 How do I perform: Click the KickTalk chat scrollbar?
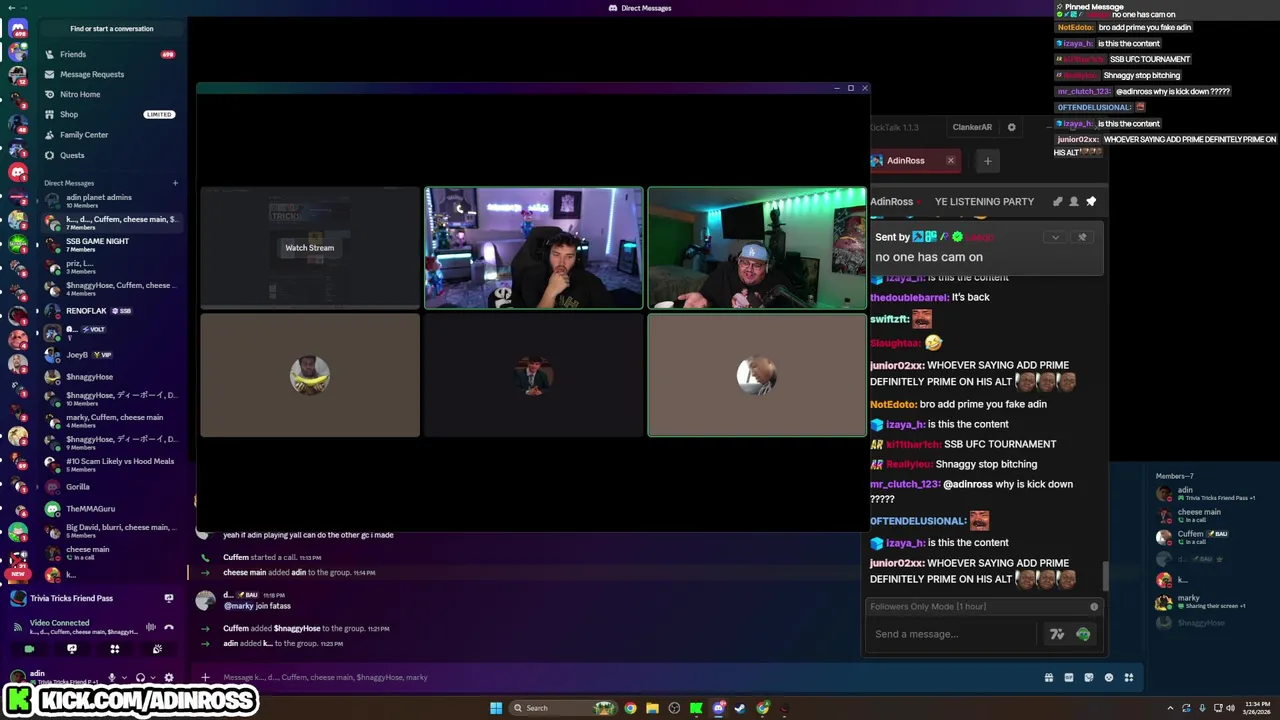[1105, 576]
